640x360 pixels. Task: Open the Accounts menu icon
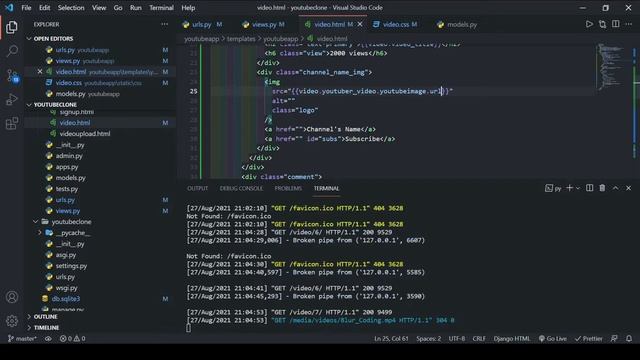tap(12, 297)
